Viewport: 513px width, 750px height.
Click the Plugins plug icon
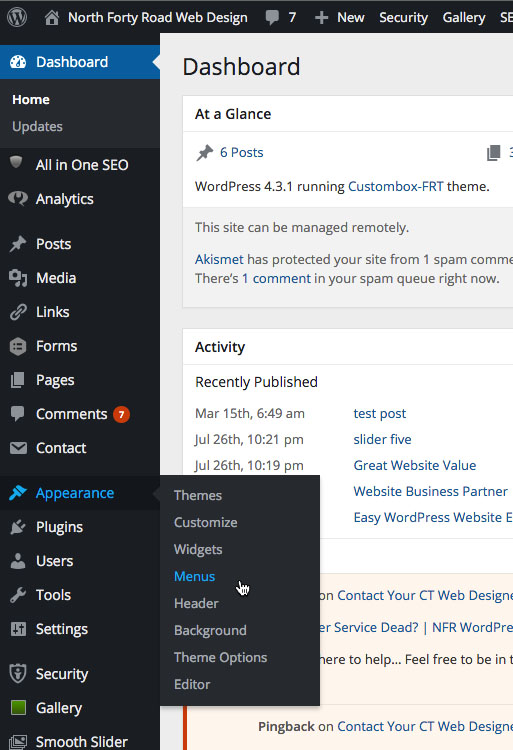click(x=18, y=527)
